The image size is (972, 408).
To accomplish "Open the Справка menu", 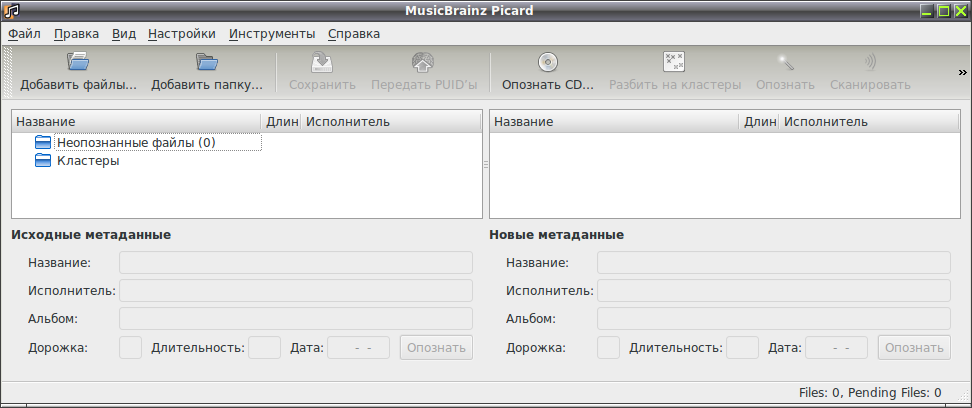I will click(354, 34).
